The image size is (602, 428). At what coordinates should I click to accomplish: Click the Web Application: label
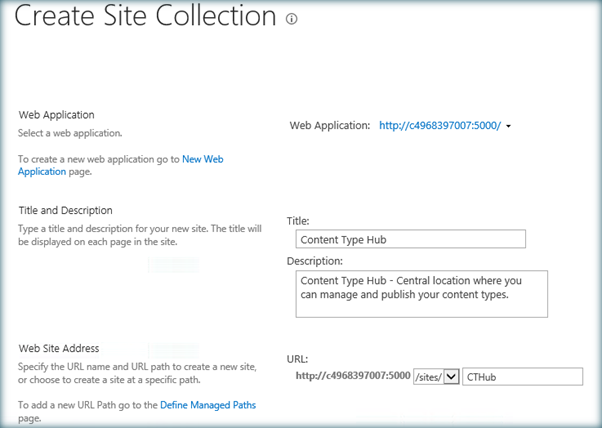330,126
